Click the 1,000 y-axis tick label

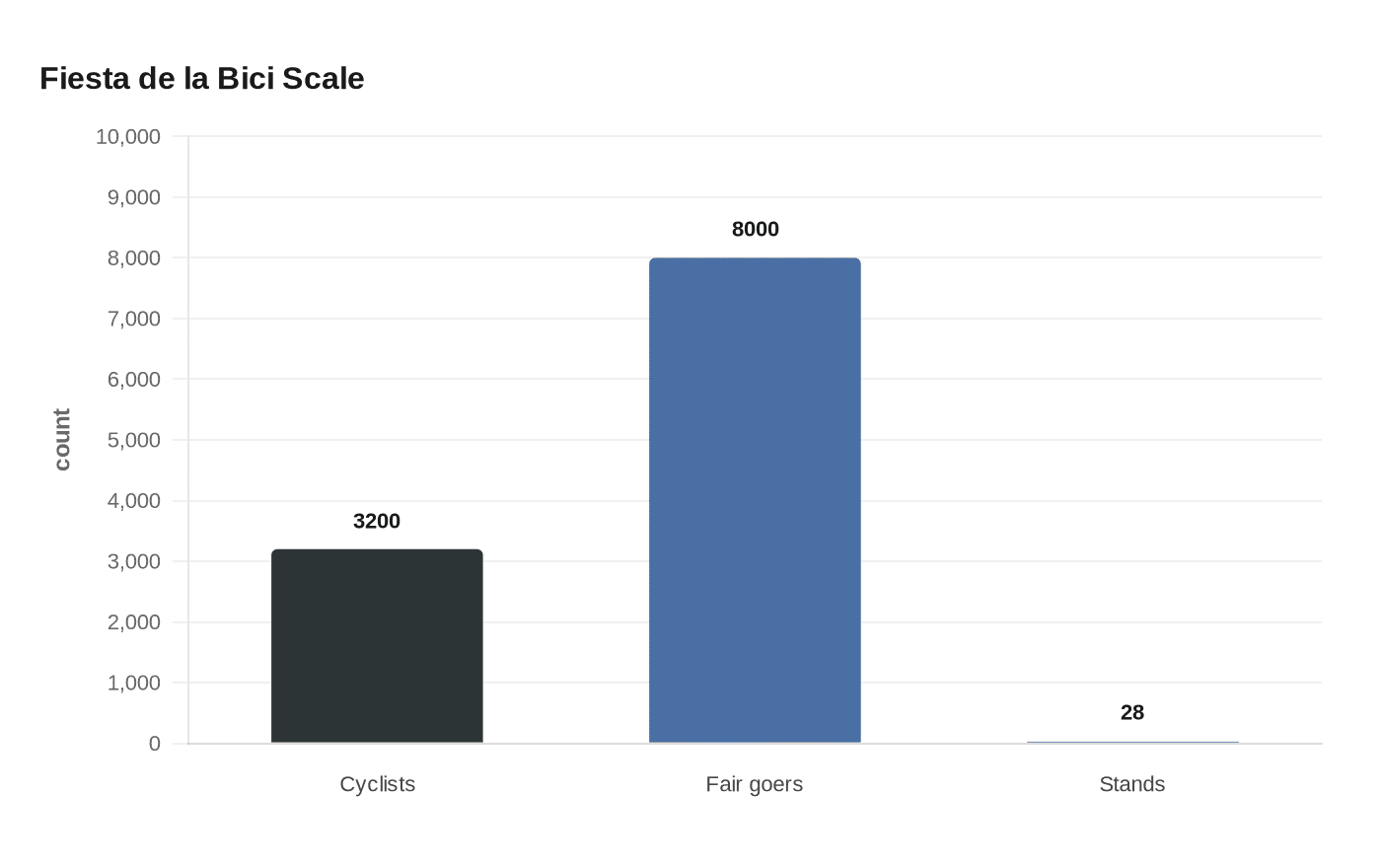coord(134,683)
